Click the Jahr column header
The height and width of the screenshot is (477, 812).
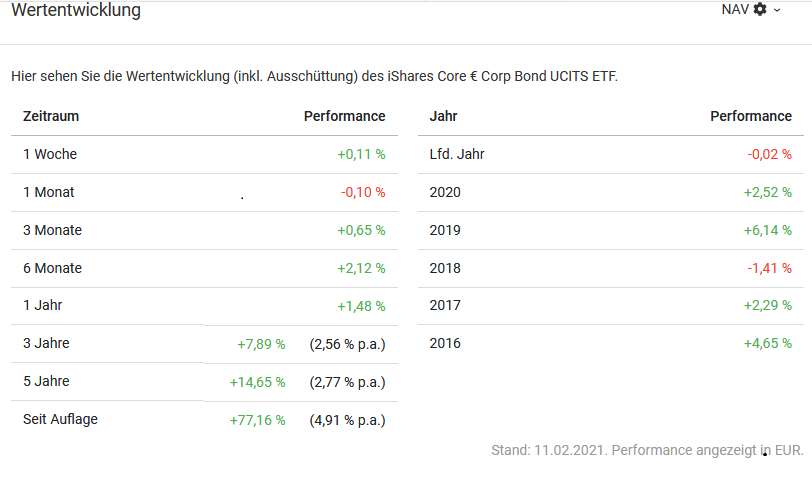(444, 116)
